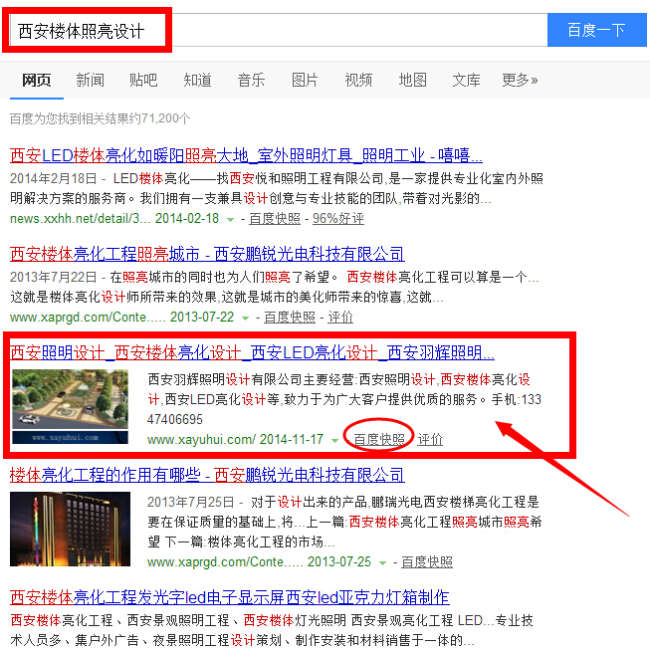This screenshot has height=650, width=650.
Task: Expand the arrow next to www.xaprgd.com 2013-07-22
Action: pos(245,318)
